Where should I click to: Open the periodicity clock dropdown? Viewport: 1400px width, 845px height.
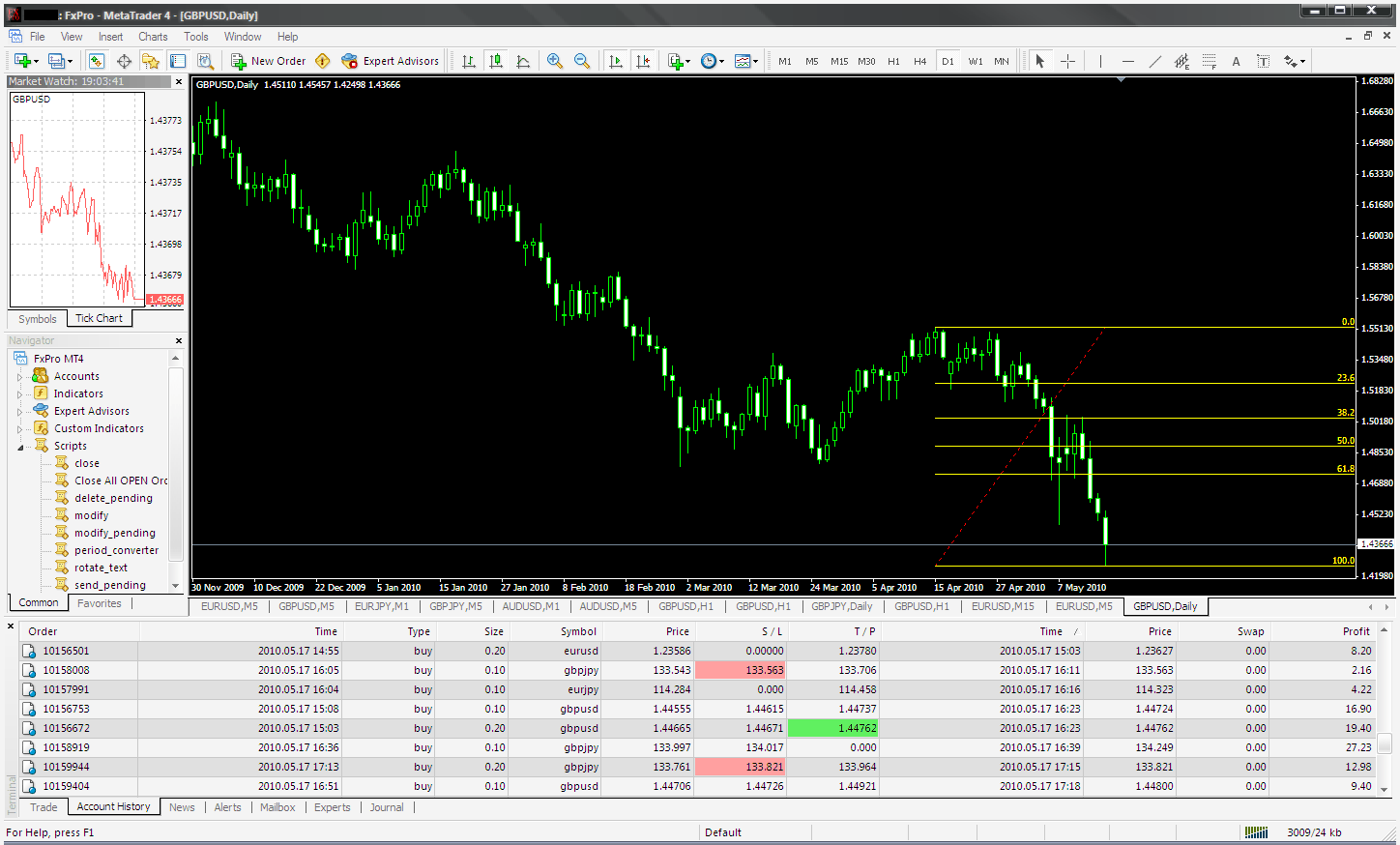(713, 61)
